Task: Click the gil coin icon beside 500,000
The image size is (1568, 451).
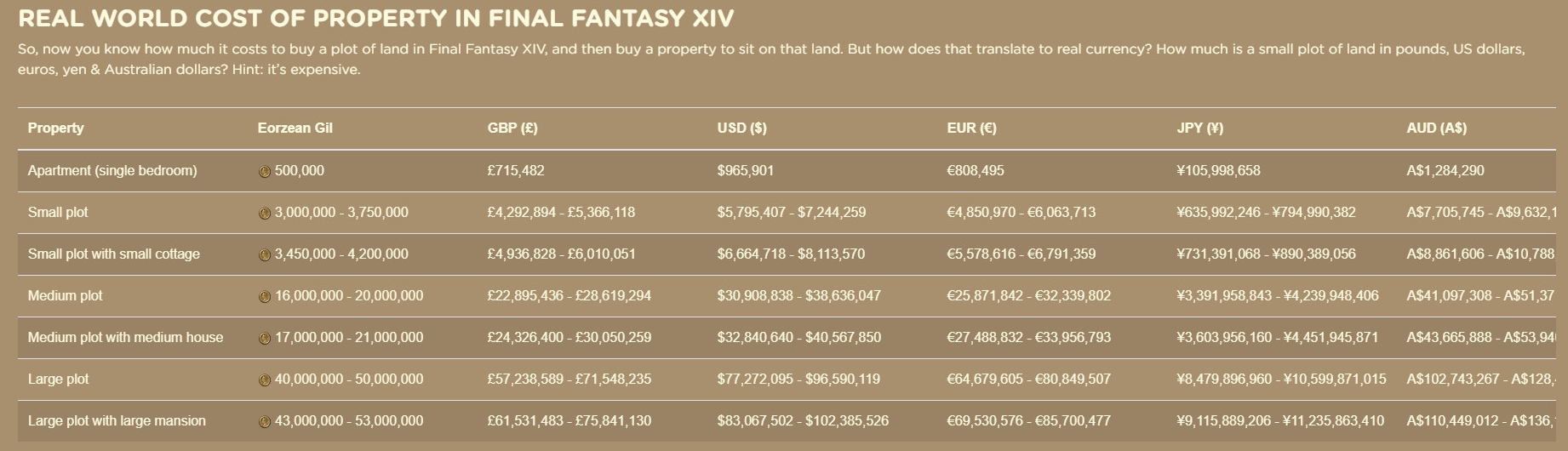Action: click(x=264, y=171)
